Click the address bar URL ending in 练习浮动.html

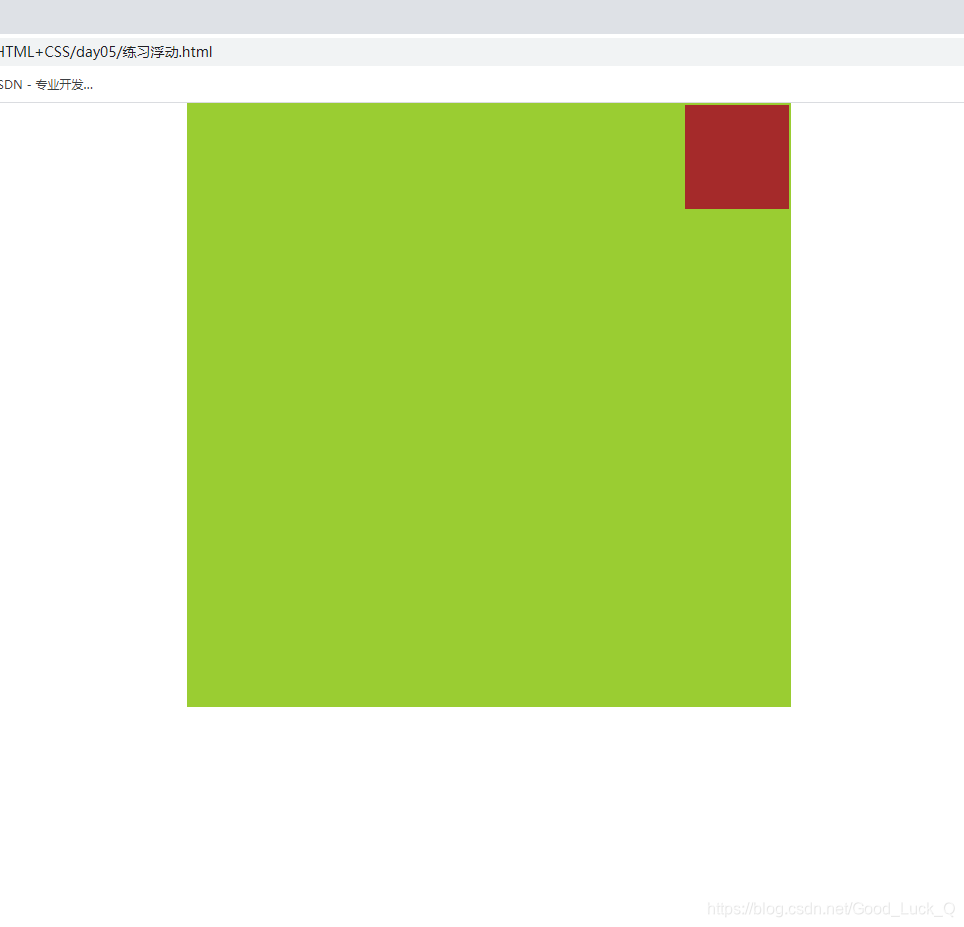tap(106, 52)
